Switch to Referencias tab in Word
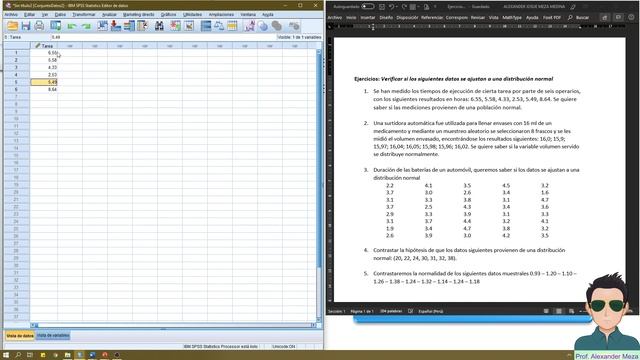Image resolution: width=640 pixels, height=360 pixels. point(431,18)
